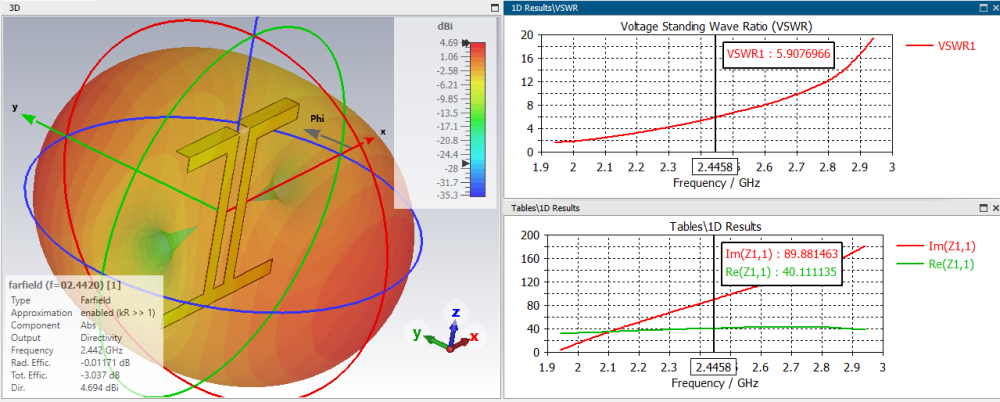Close the 1D Results\VSWR window
Screen dimensions: 1000x402
tap(996, 8)
